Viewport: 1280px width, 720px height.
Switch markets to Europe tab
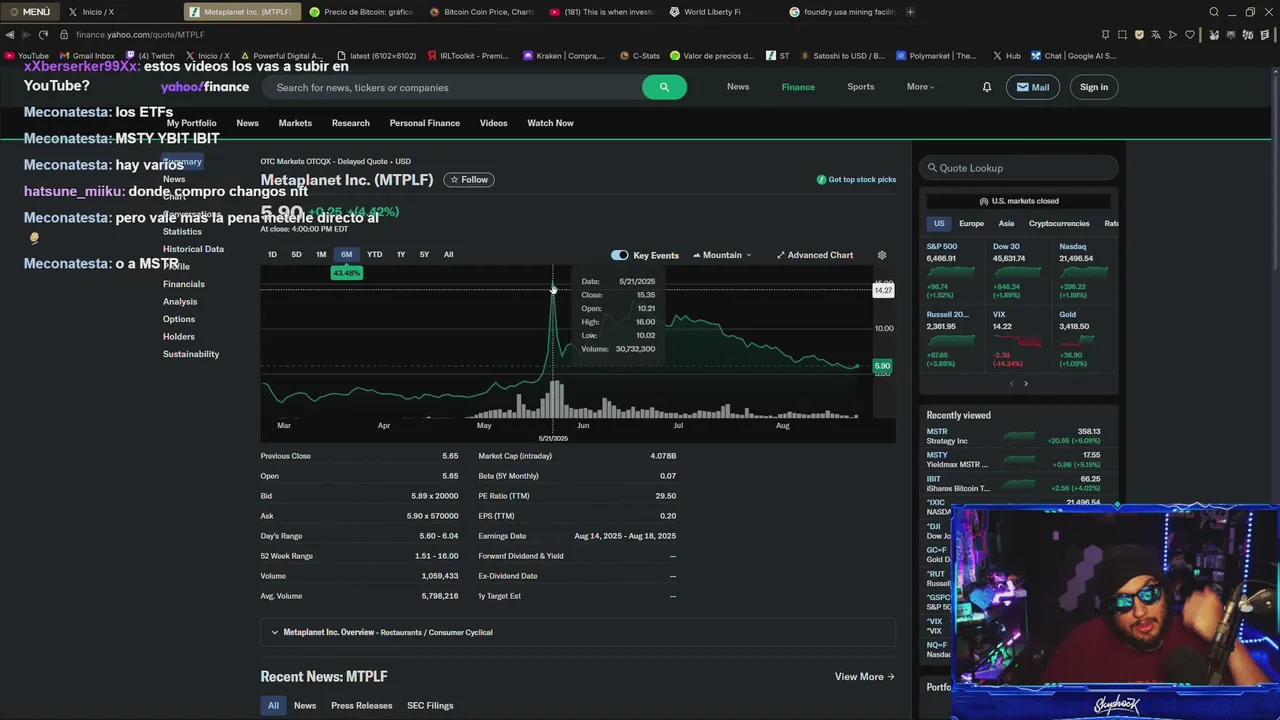(971, 224)
